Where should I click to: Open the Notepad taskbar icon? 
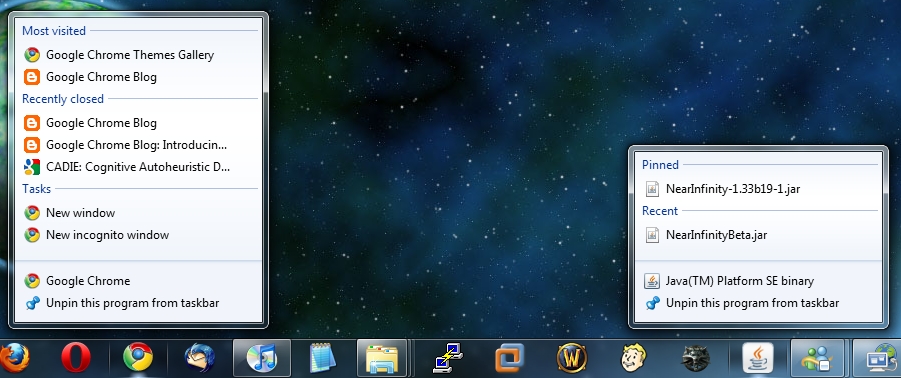pyautogui.click(x=324, y=358)
